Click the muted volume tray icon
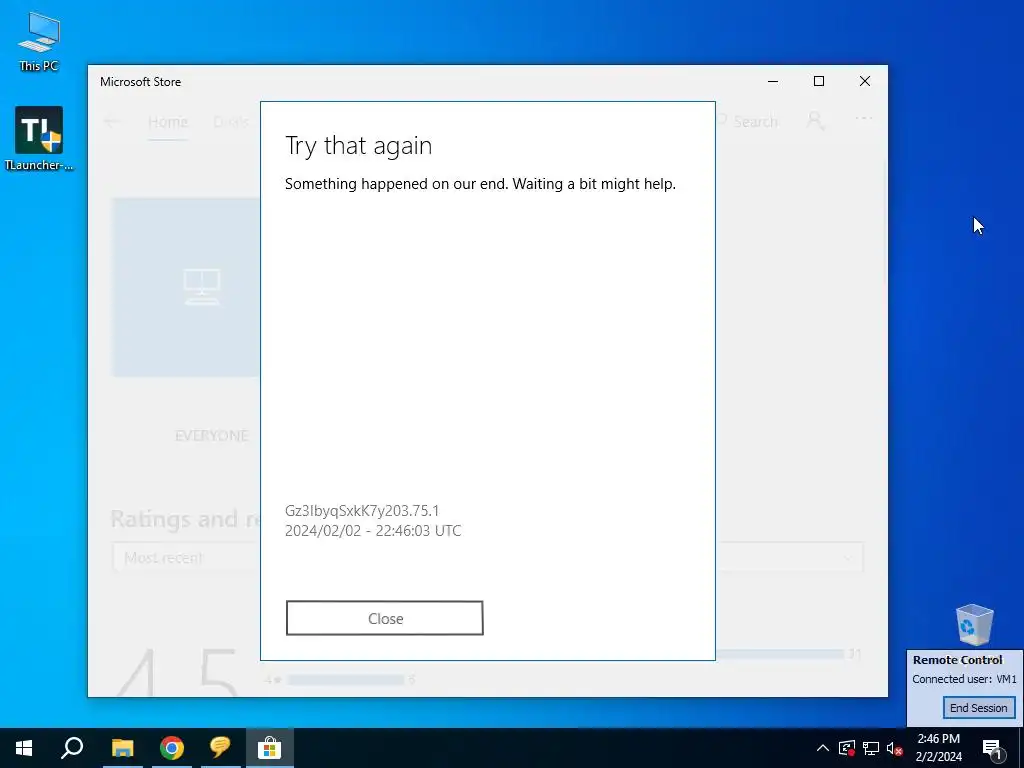This screenshot has height=768, width=1024. [x=895, y=748]
